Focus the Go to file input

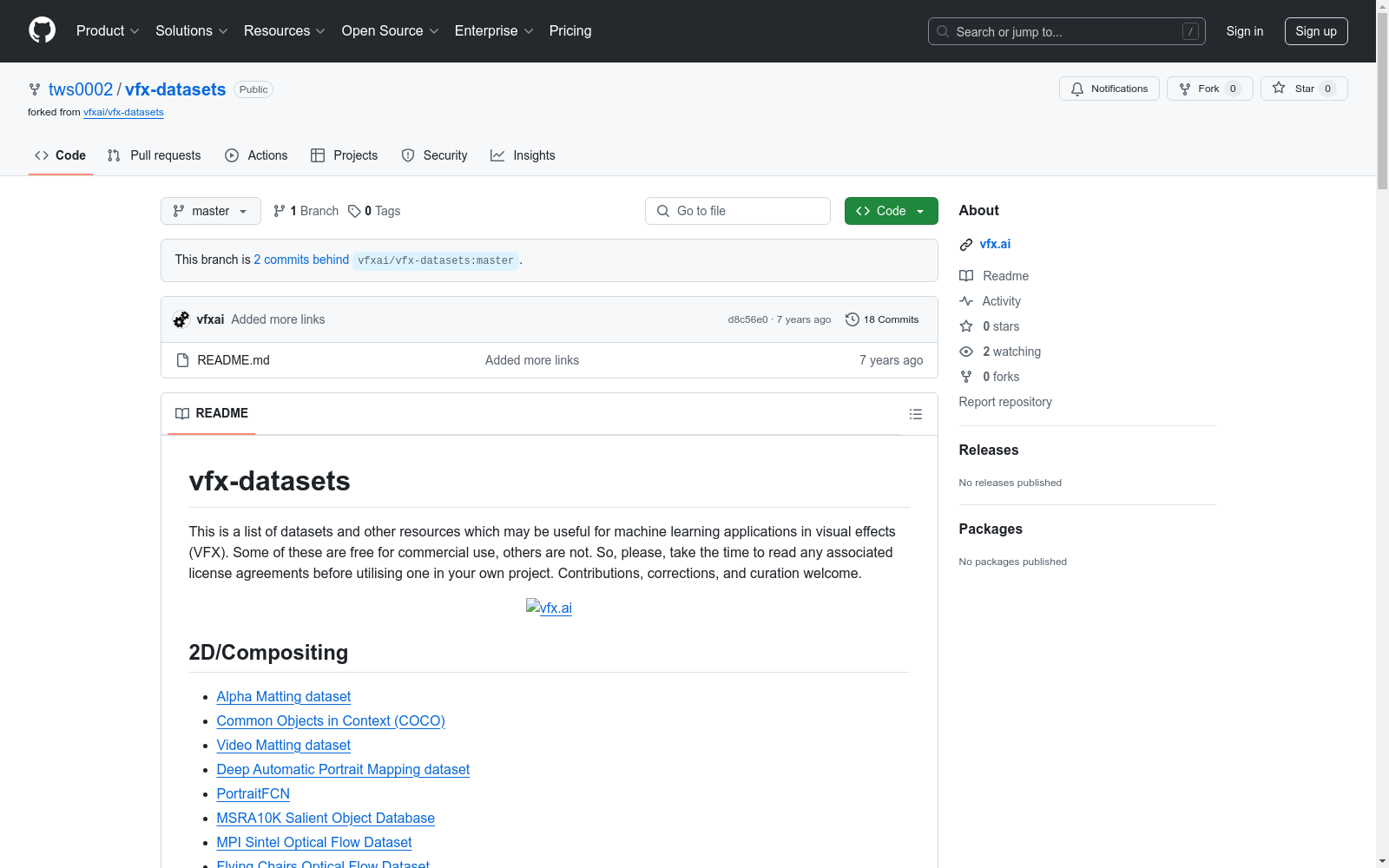pyautogui.click(x=738, y=211)
